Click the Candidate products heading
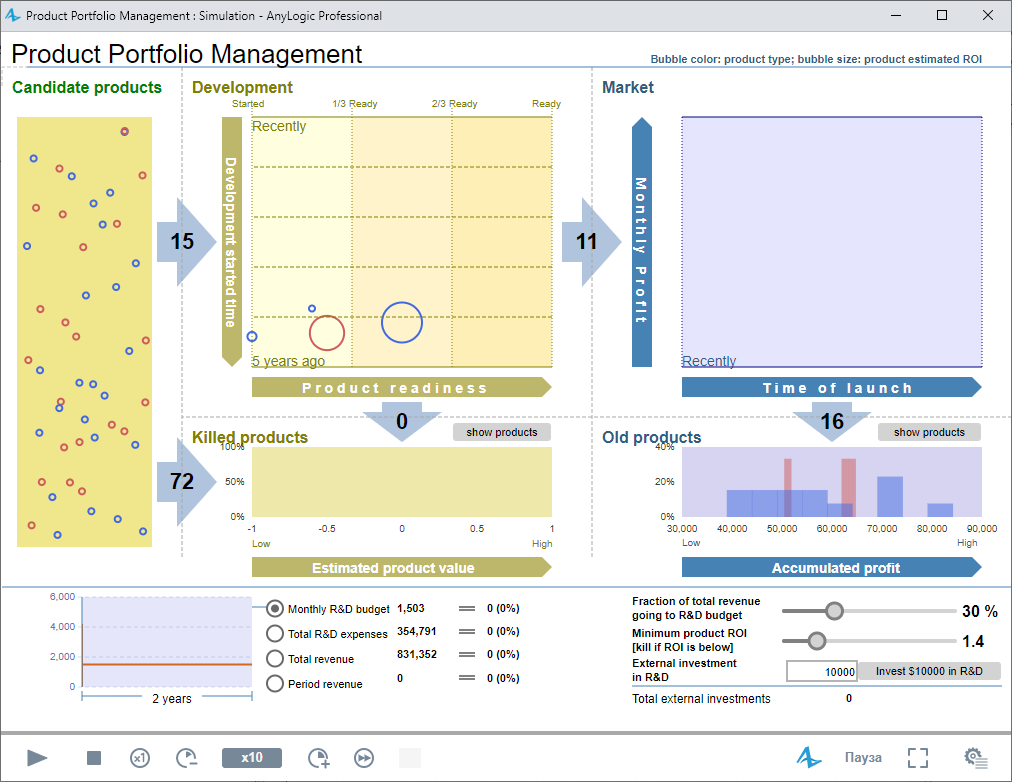 (87, 87)
